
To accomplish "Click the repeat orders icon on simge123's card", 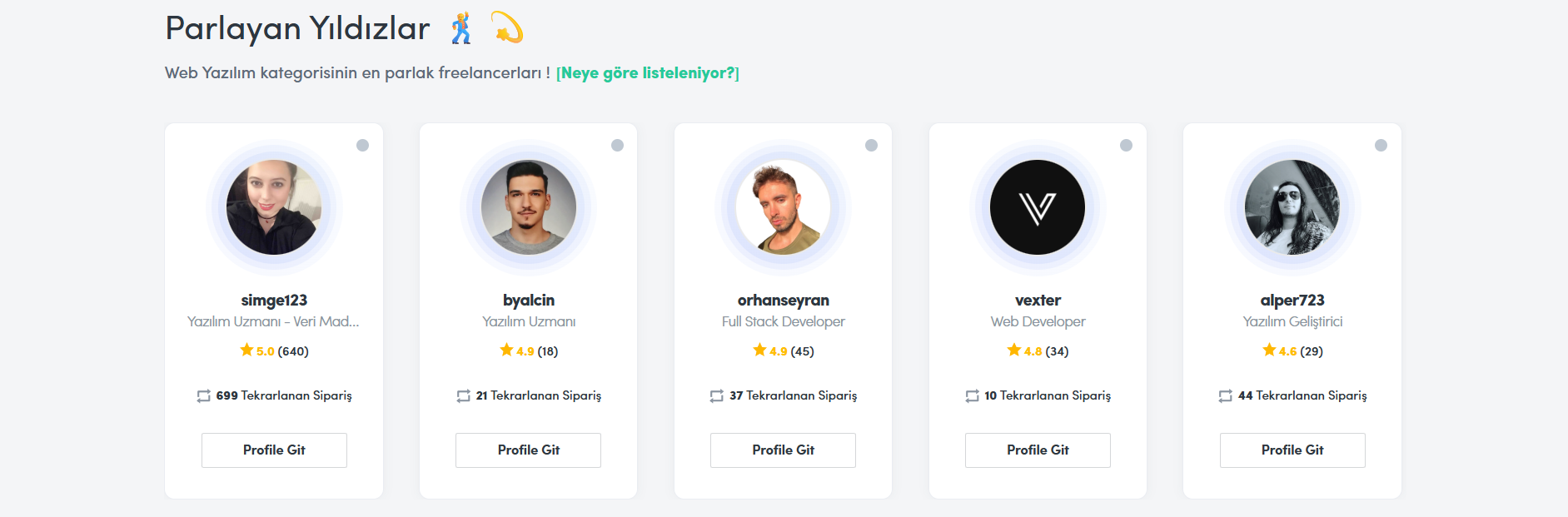I will (x=204, y=396).
